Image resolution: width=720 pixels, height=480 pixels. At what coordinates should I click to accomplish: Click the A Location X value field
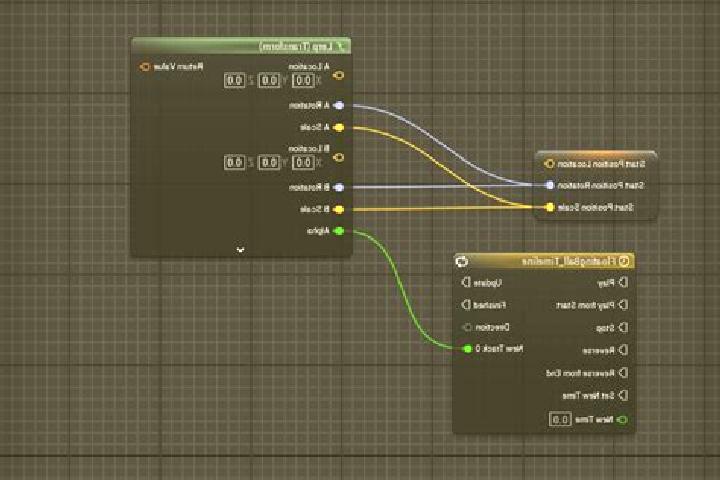(x=303, y=80)
